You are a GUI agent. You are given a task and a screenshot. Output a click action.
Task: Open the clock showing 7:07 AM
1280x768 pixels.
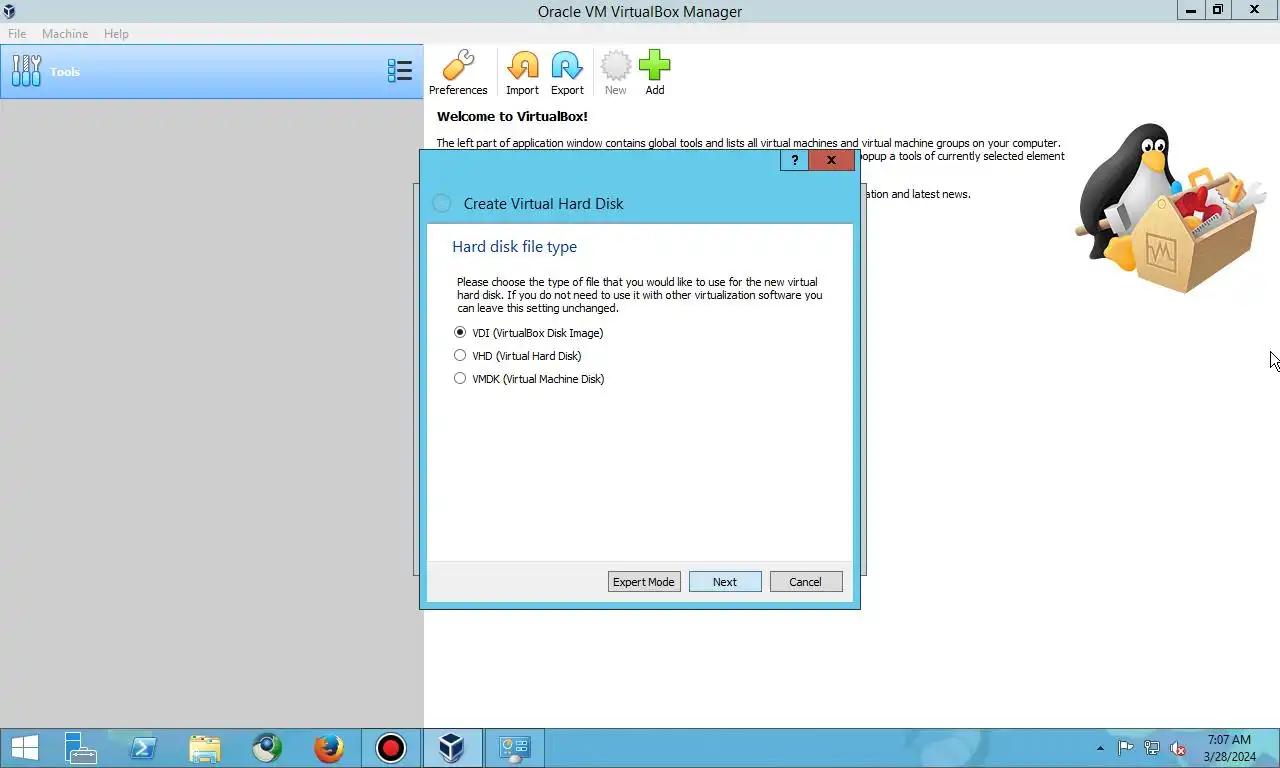(x=1229, y=748)
